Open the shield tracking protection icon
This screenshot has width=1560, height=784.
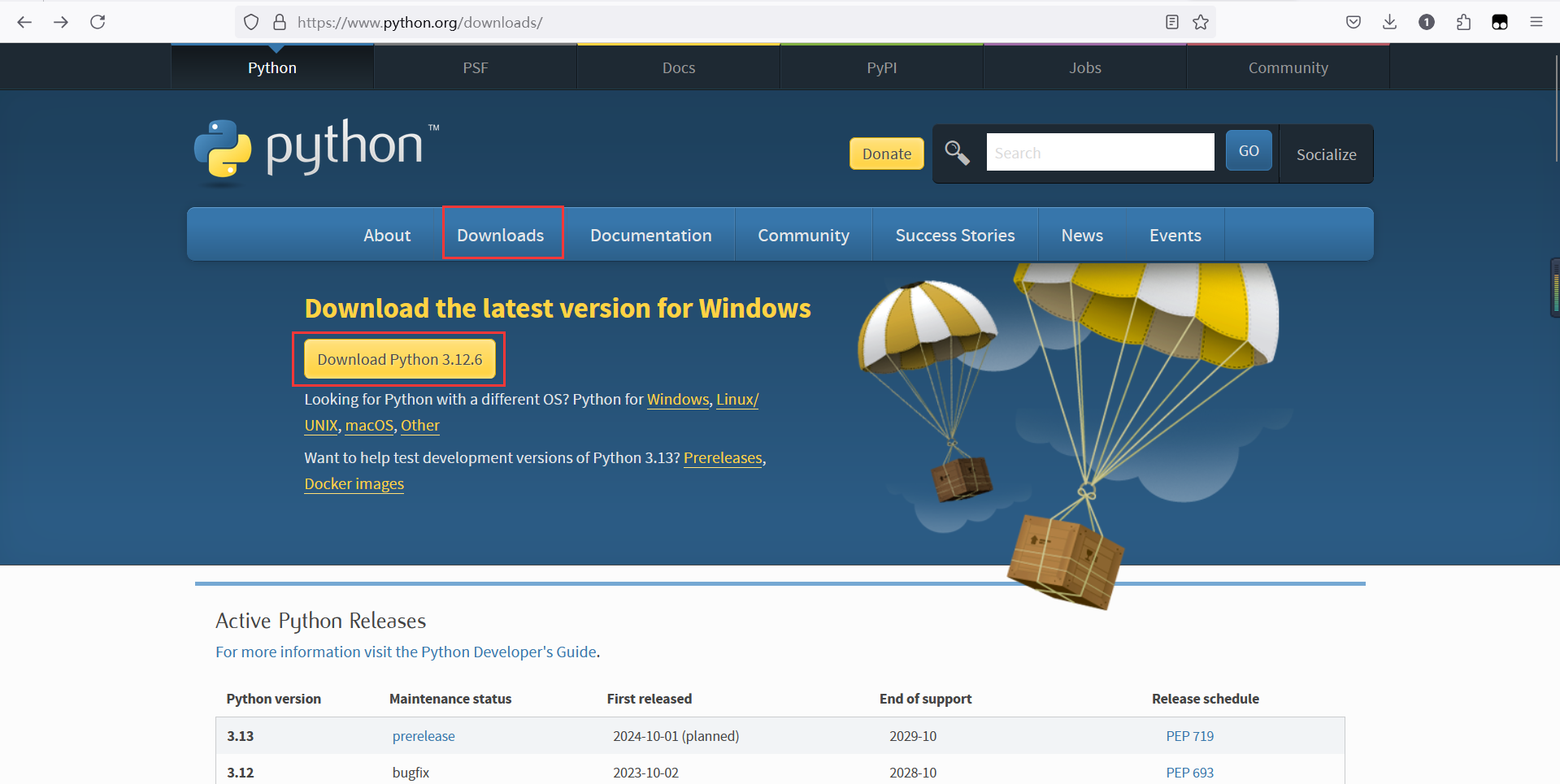[x=251, y=22]
